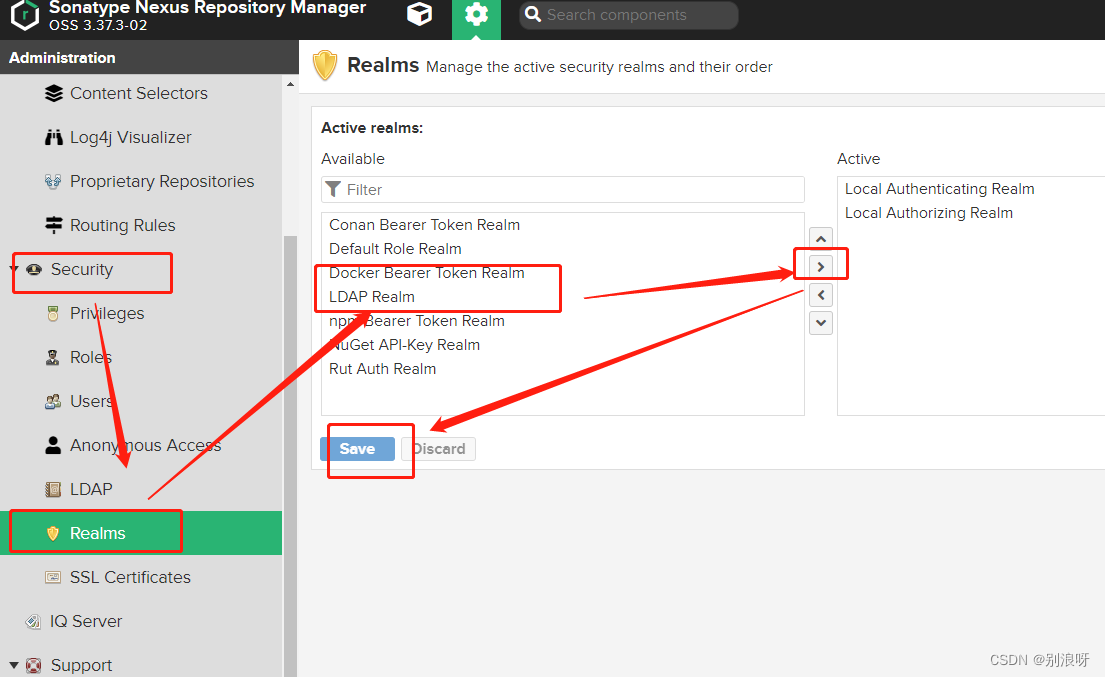Click the Filter funnel icon
The image size is (1105, 677).
333,190
